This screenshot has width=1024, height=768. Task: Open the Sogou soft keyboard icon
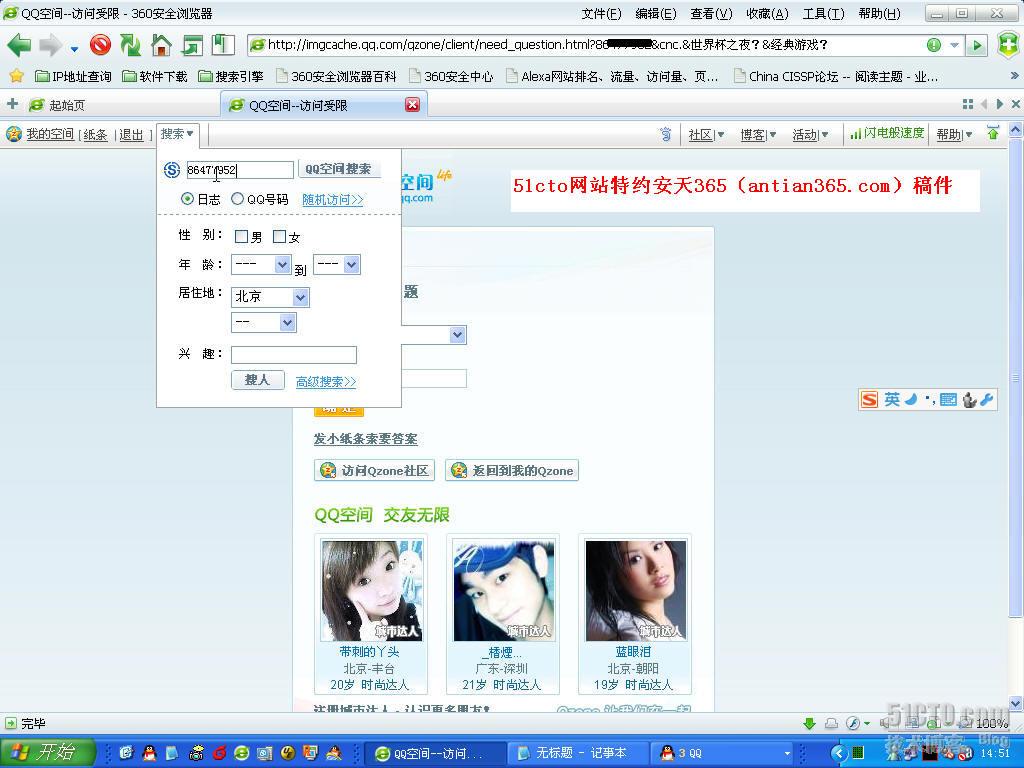pos(948,400)
